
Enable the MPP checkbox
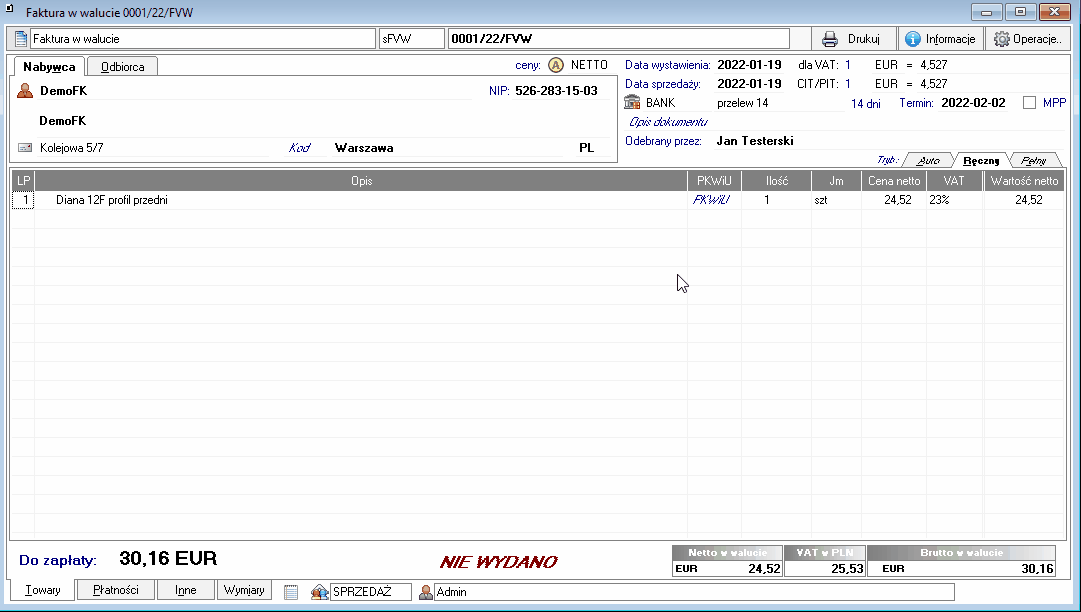click(1029, 103)
